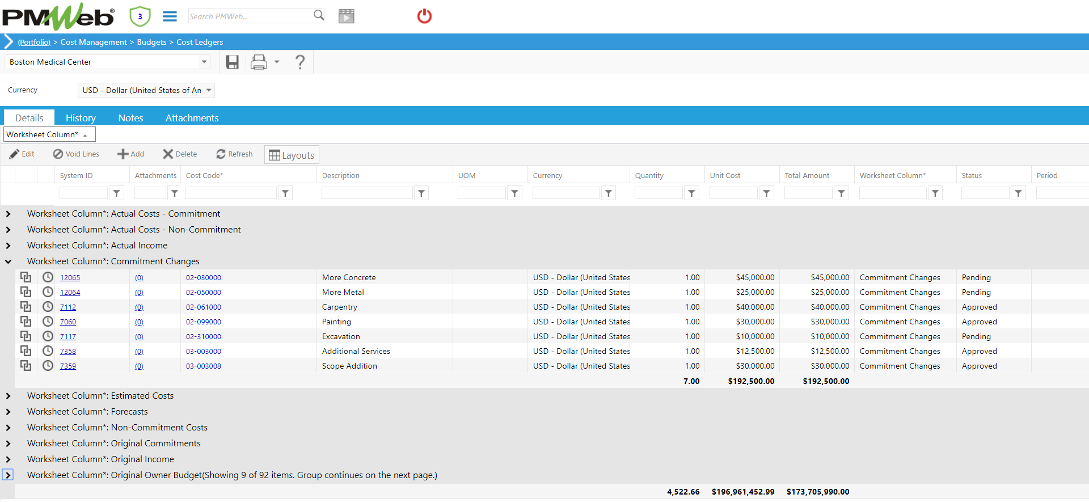The image size is (1089, 502).
Task: Click the red power logout icon
Action: (x=424, y=16)
